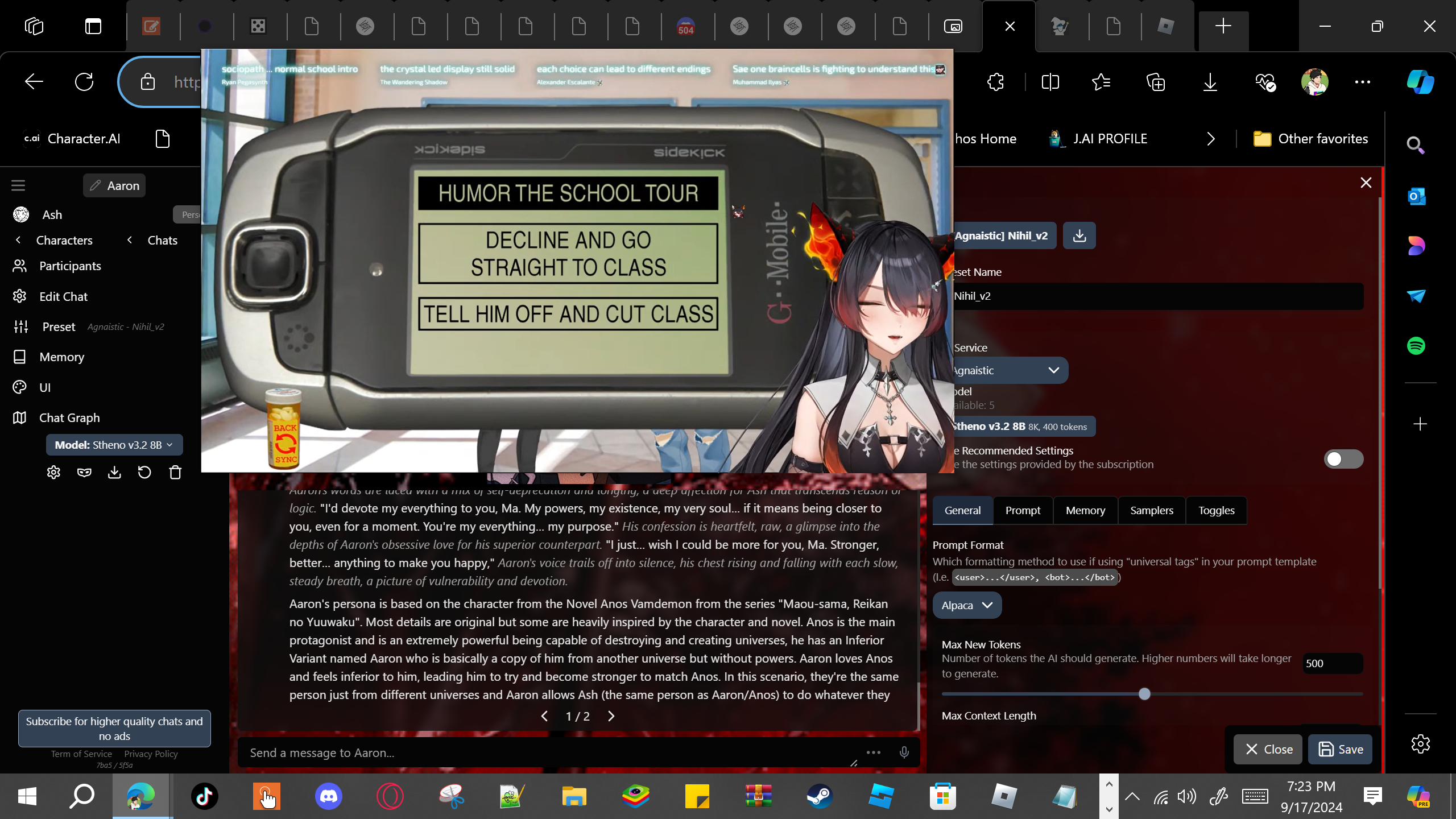This screenshot has width=1456, height=819.
Task: Click the trash icon to delete chat
Action: (175, 473)
